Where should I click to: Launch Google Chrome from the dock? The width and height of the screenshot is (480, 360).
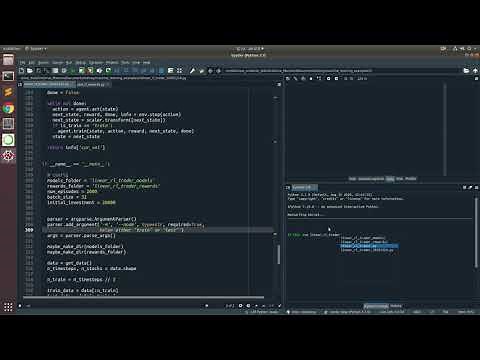(x=8, y=108)
